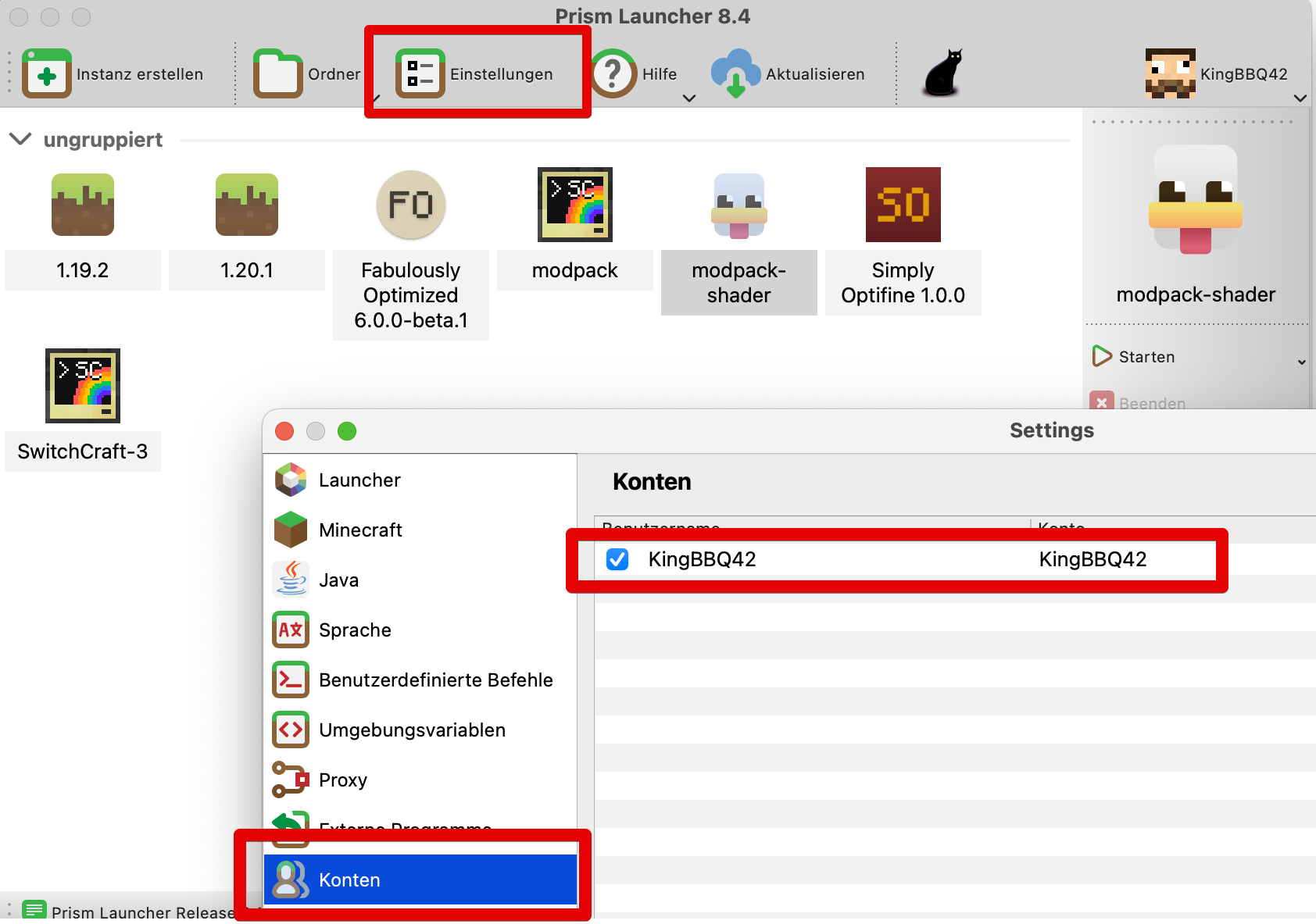
Task: Open the Java settings page
Action: (339, 580)
